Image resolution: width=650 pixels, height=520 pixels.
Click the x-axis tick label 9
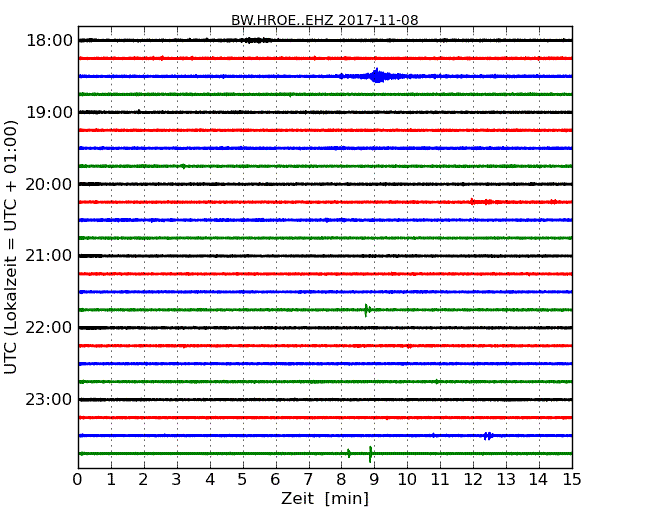(374, 480)
